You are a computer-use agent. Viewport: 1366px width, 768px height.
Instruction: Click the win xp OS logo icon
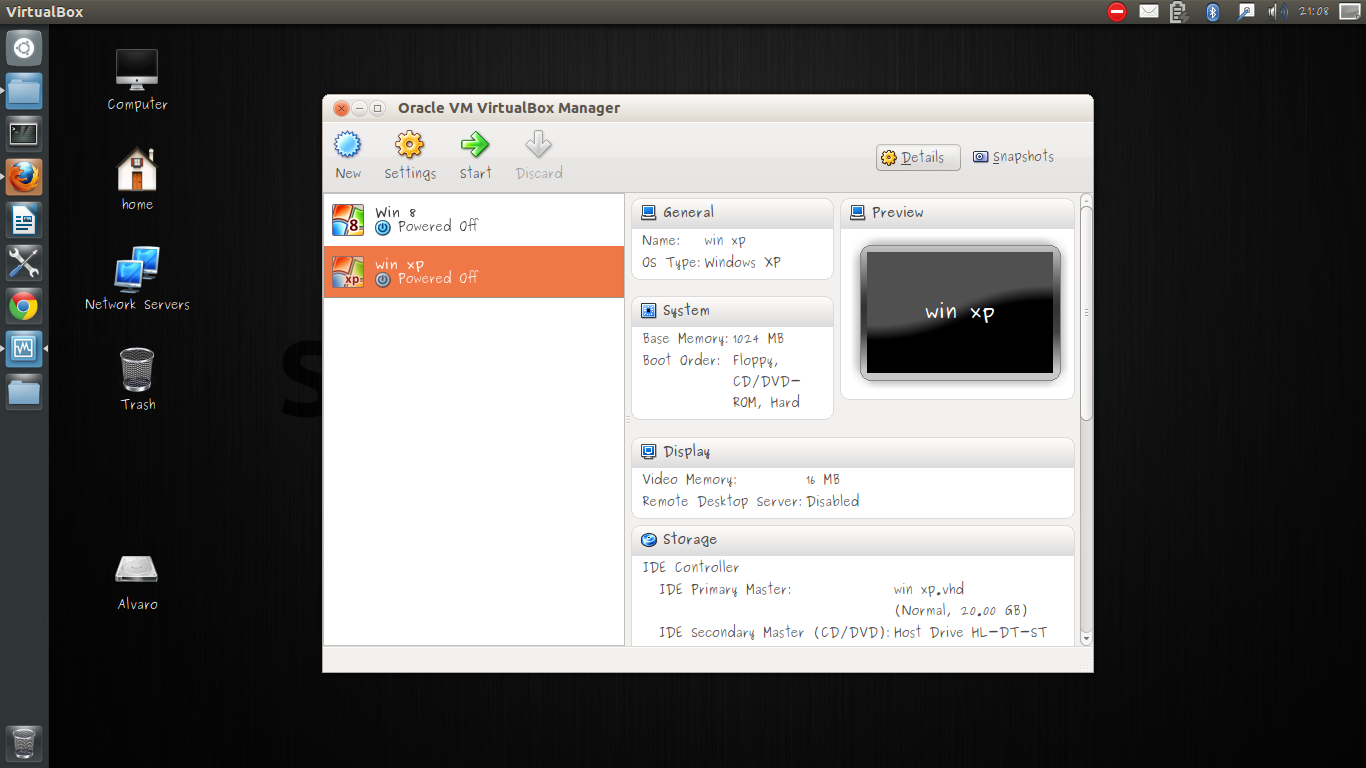pos(348,271)
